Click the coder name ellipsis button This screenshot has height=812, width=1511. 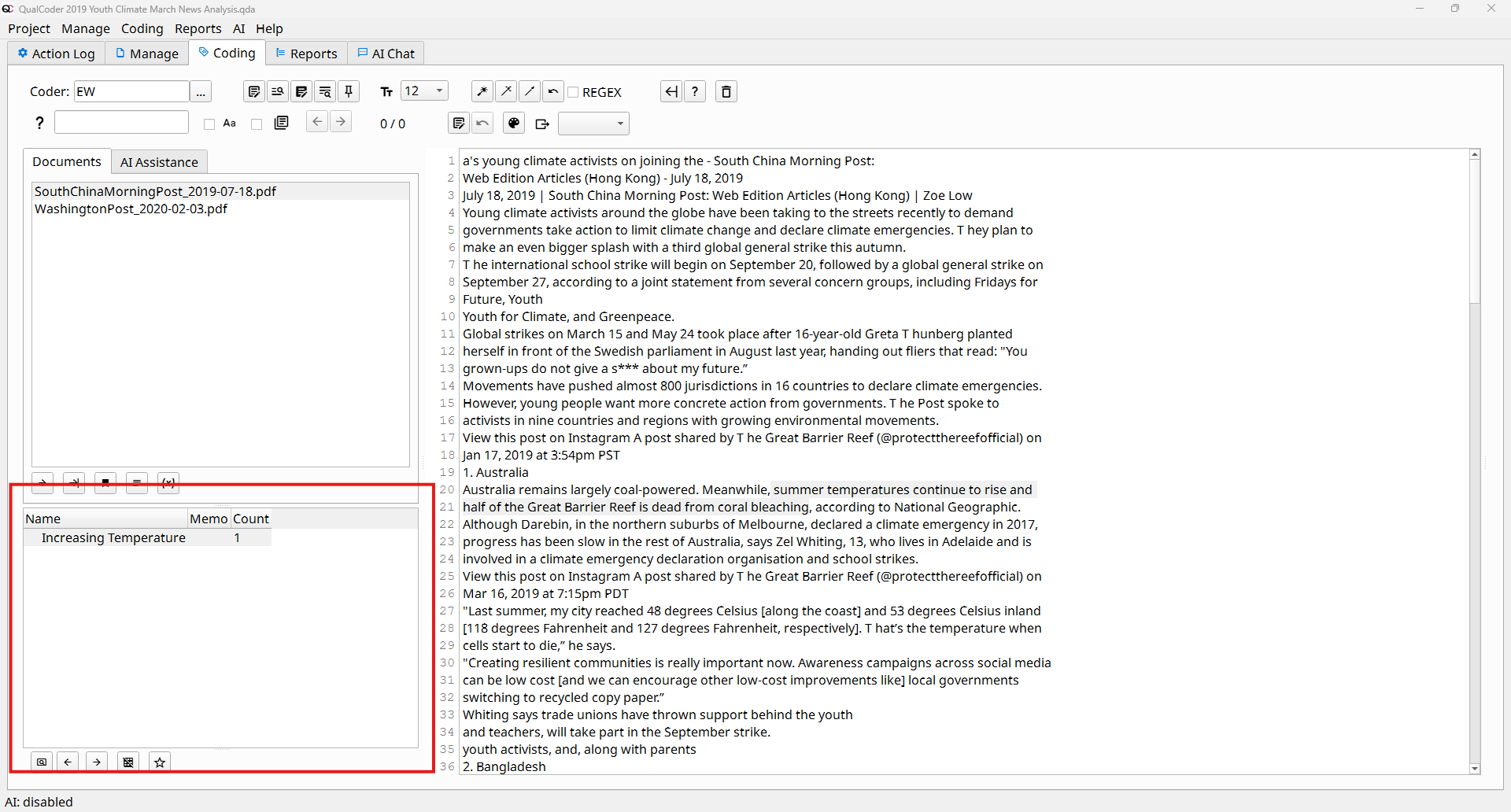pos(201,92)
